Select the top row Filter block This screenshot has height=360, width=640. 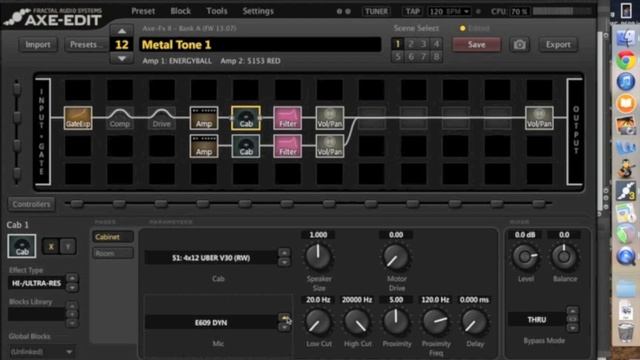click(288, 118)
